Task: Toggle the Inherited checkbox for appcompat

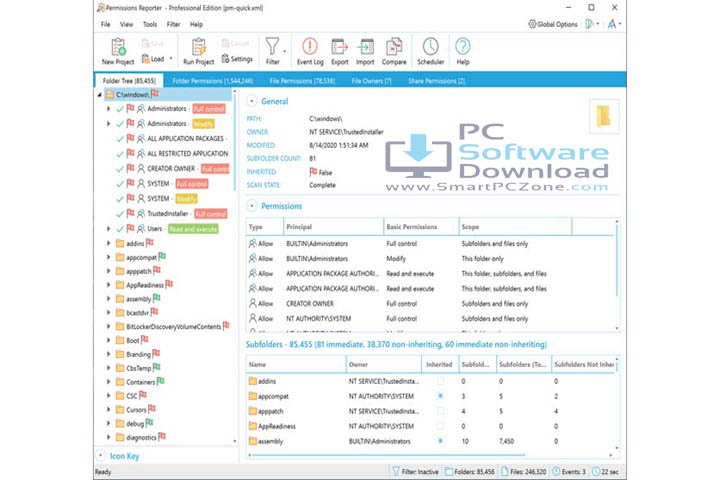Action: pyautogui.click(x=440, y=396)
